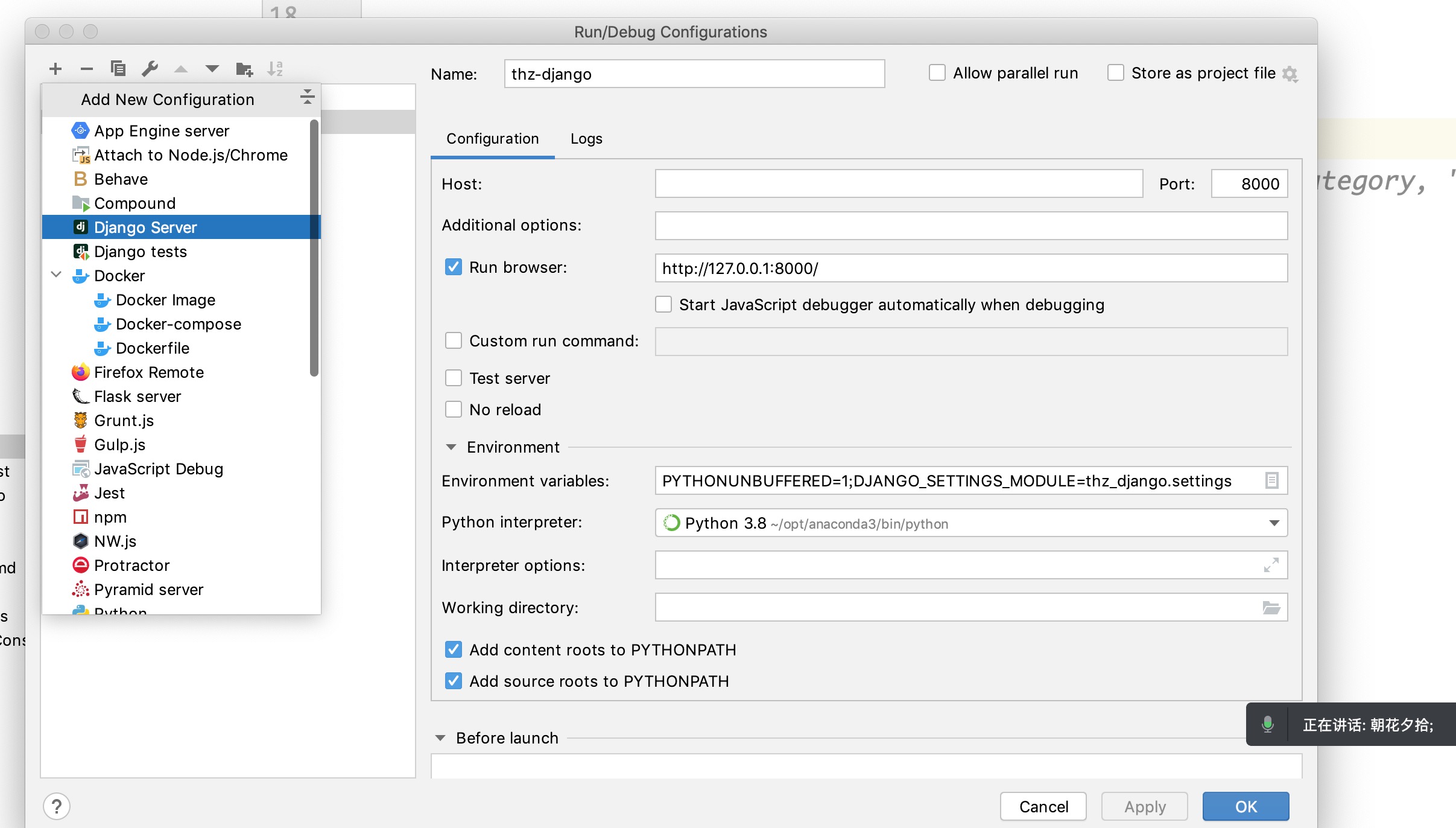Click the Sort Configurations alphabetically icon
This screenshot has height=828, width=1456.
click(275, 69)
